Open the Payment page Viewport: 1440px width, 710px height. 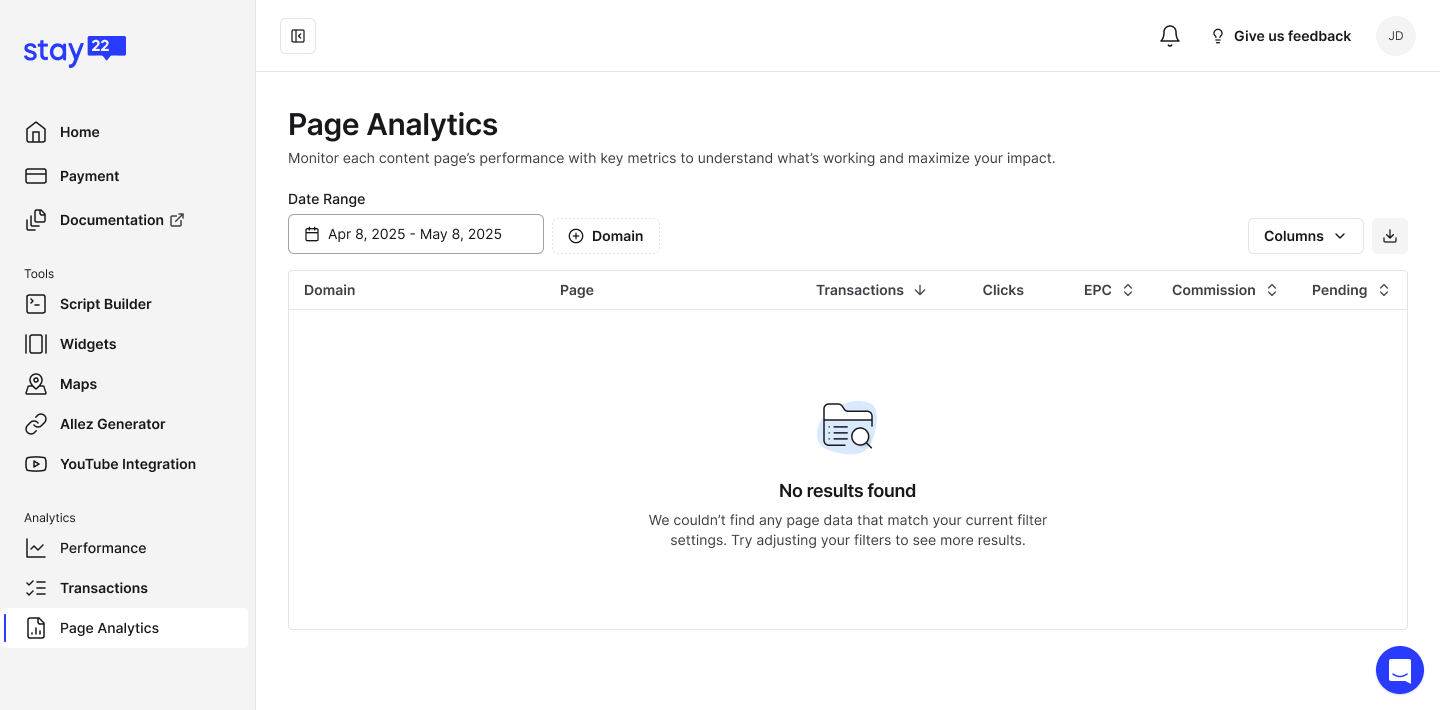tap(89, 176)
